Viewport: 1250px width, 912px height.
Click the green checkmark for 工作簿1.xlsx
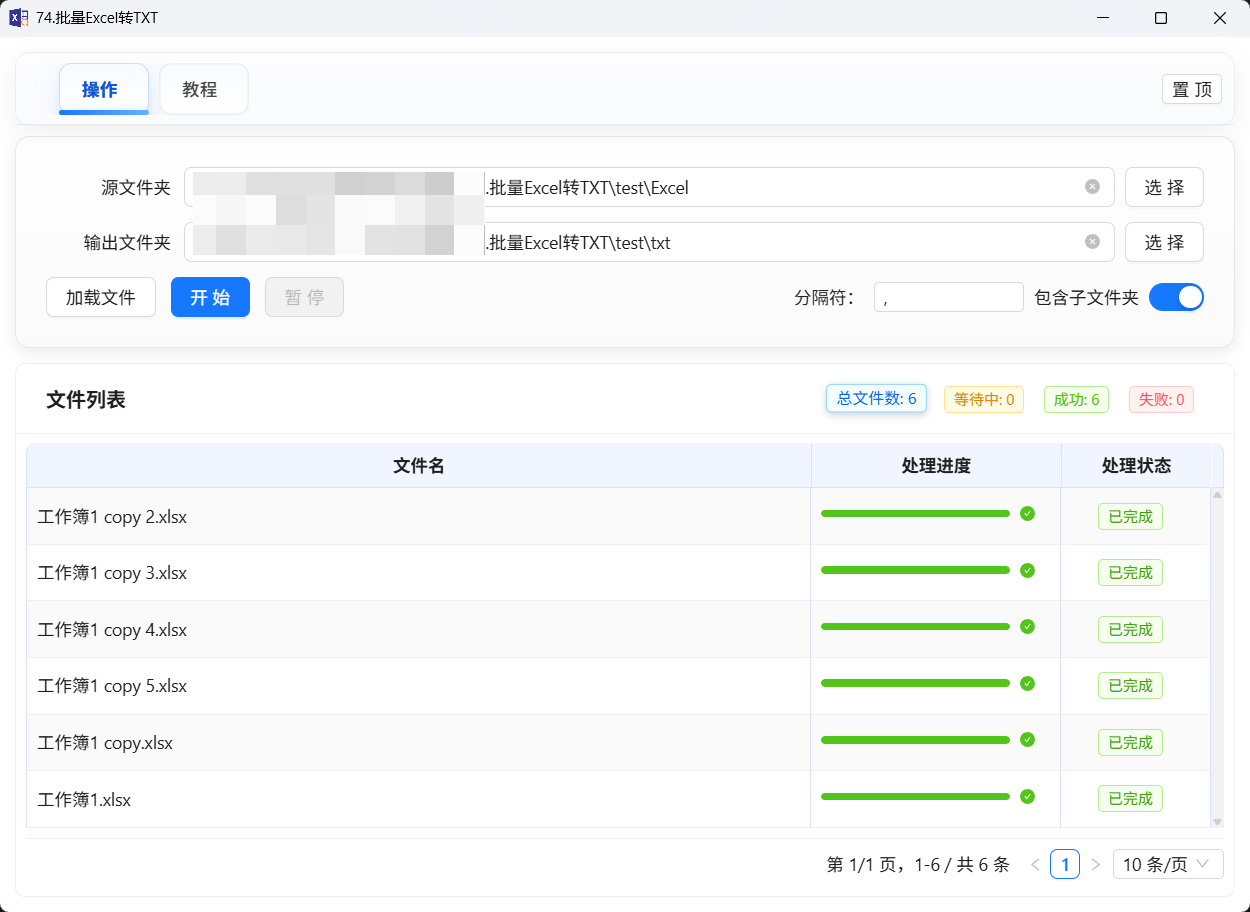tap(1027, 797)
